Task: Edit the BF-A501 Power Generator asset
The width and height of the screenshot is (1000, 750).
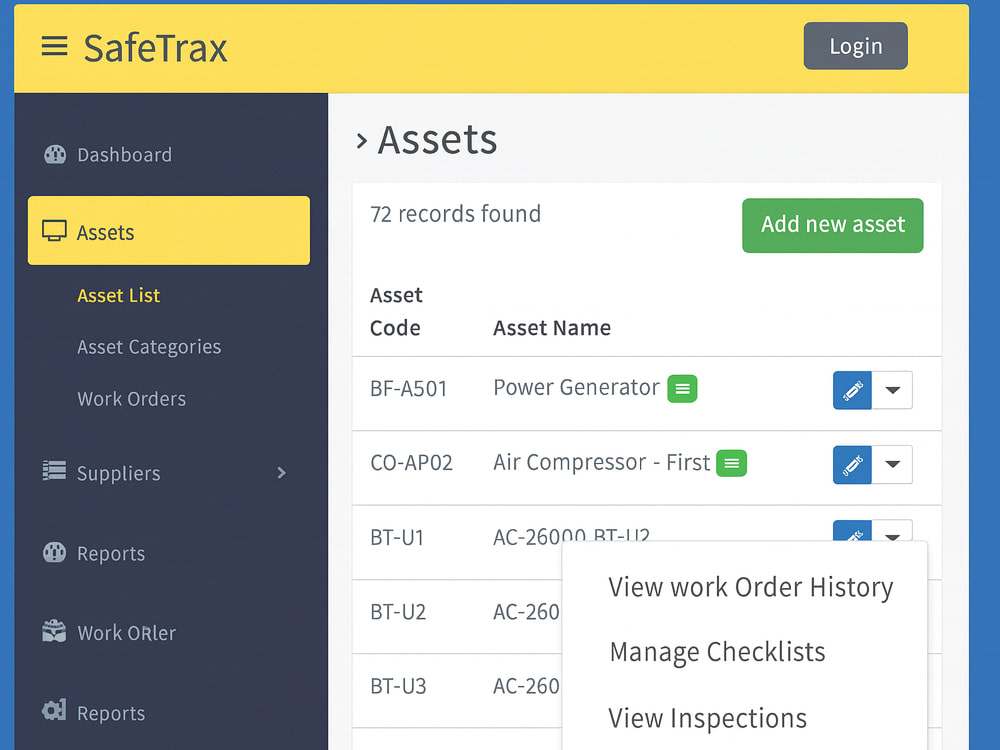Action: [x=852, y=390]
